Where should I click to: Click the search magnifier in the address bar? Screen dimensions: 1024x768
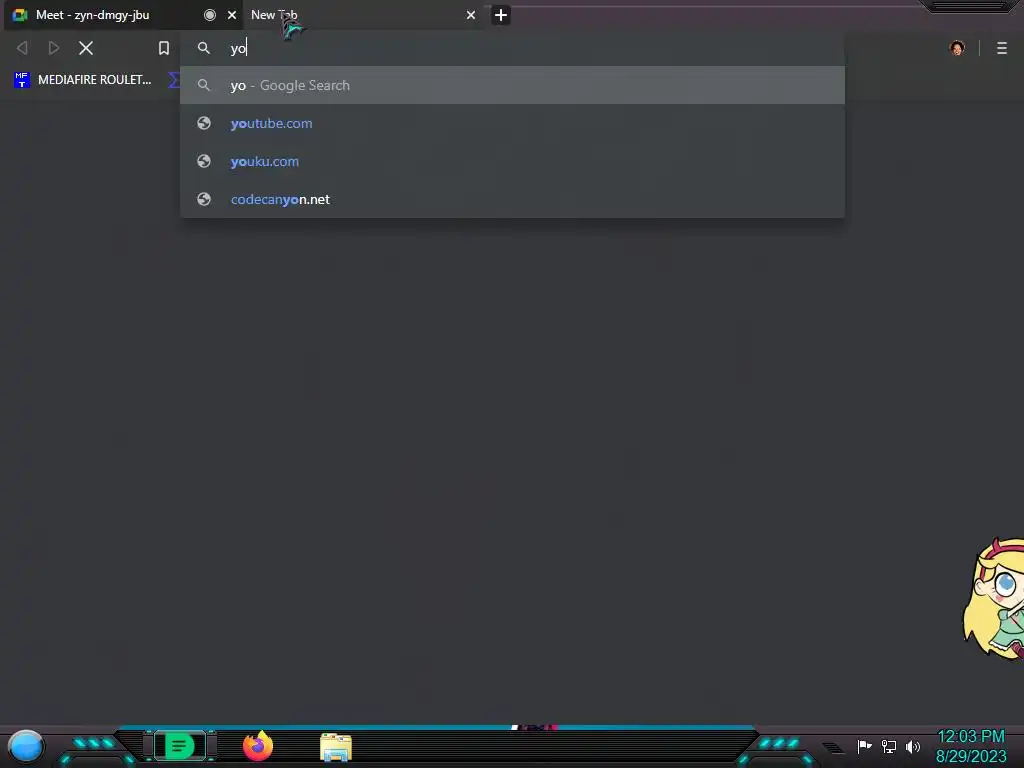(204, 48)
